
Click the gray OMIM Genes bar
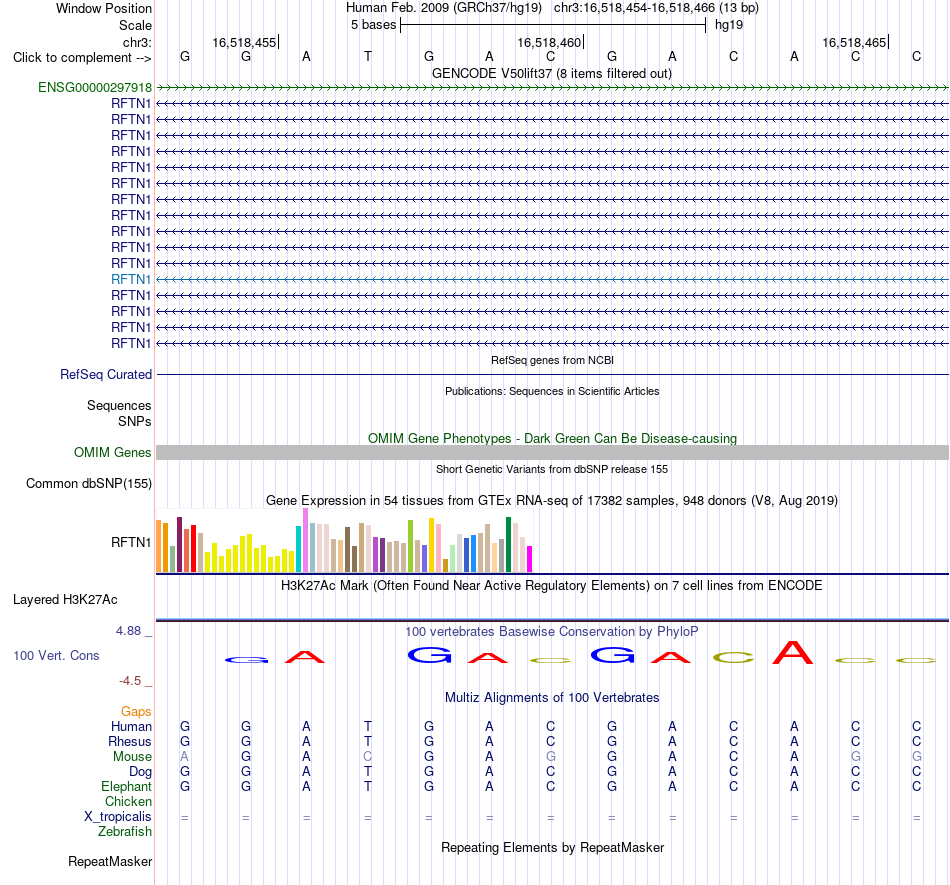(552, 452)
